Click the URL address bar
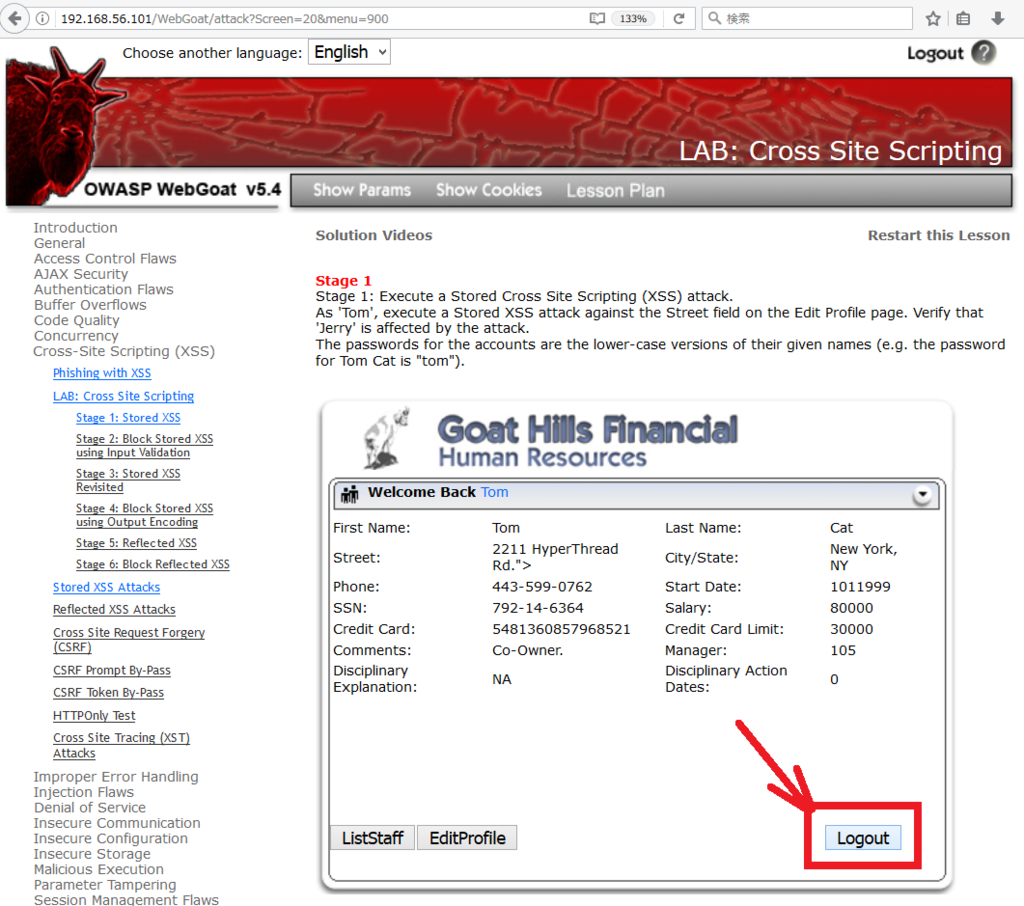Viewport: 1024px width, 906px height. point(320,18)
